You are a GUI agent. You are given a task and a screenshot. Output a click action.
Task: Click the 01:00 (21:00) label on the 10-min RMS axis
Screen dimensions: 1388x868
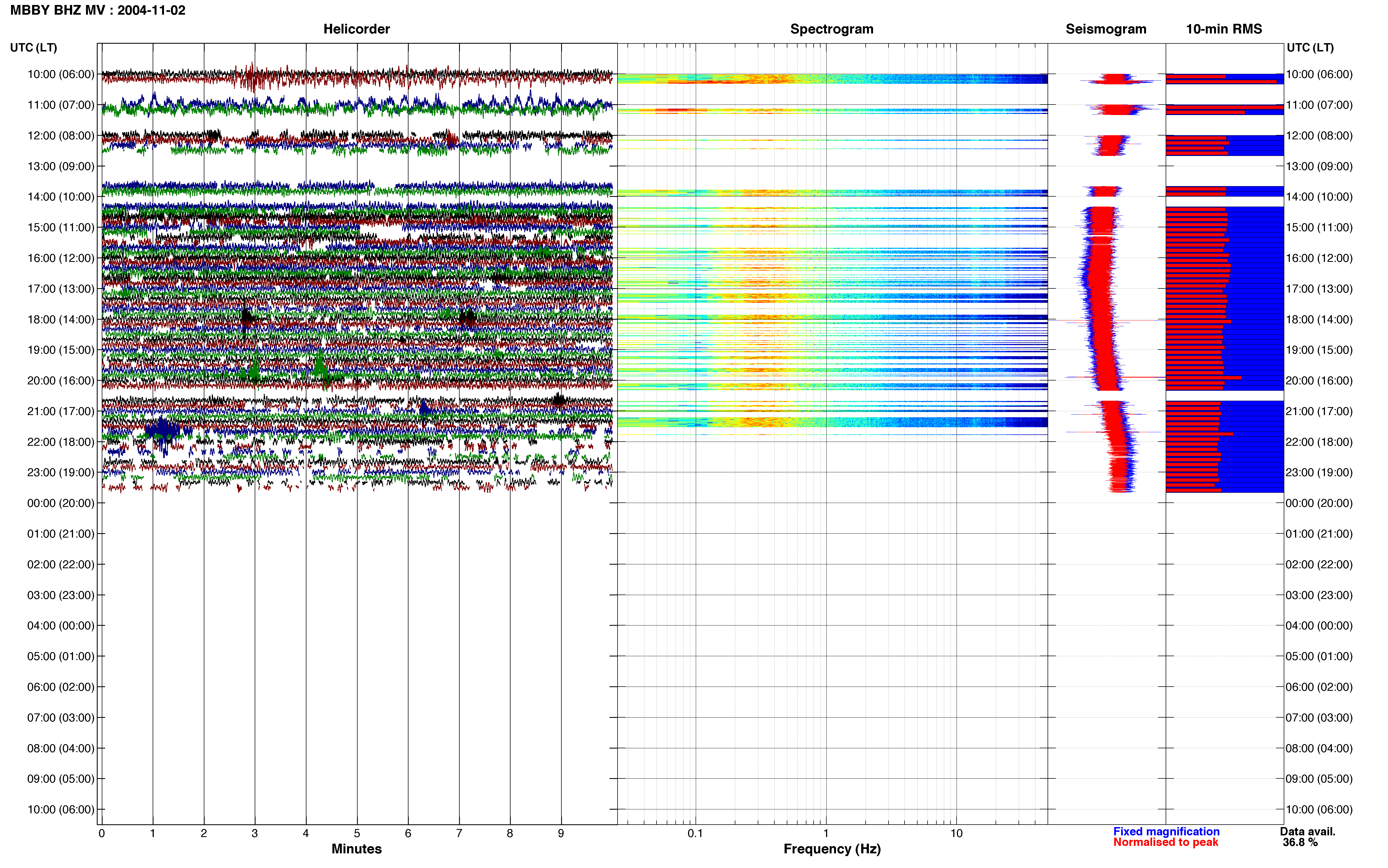click(x=1319, y=534)
